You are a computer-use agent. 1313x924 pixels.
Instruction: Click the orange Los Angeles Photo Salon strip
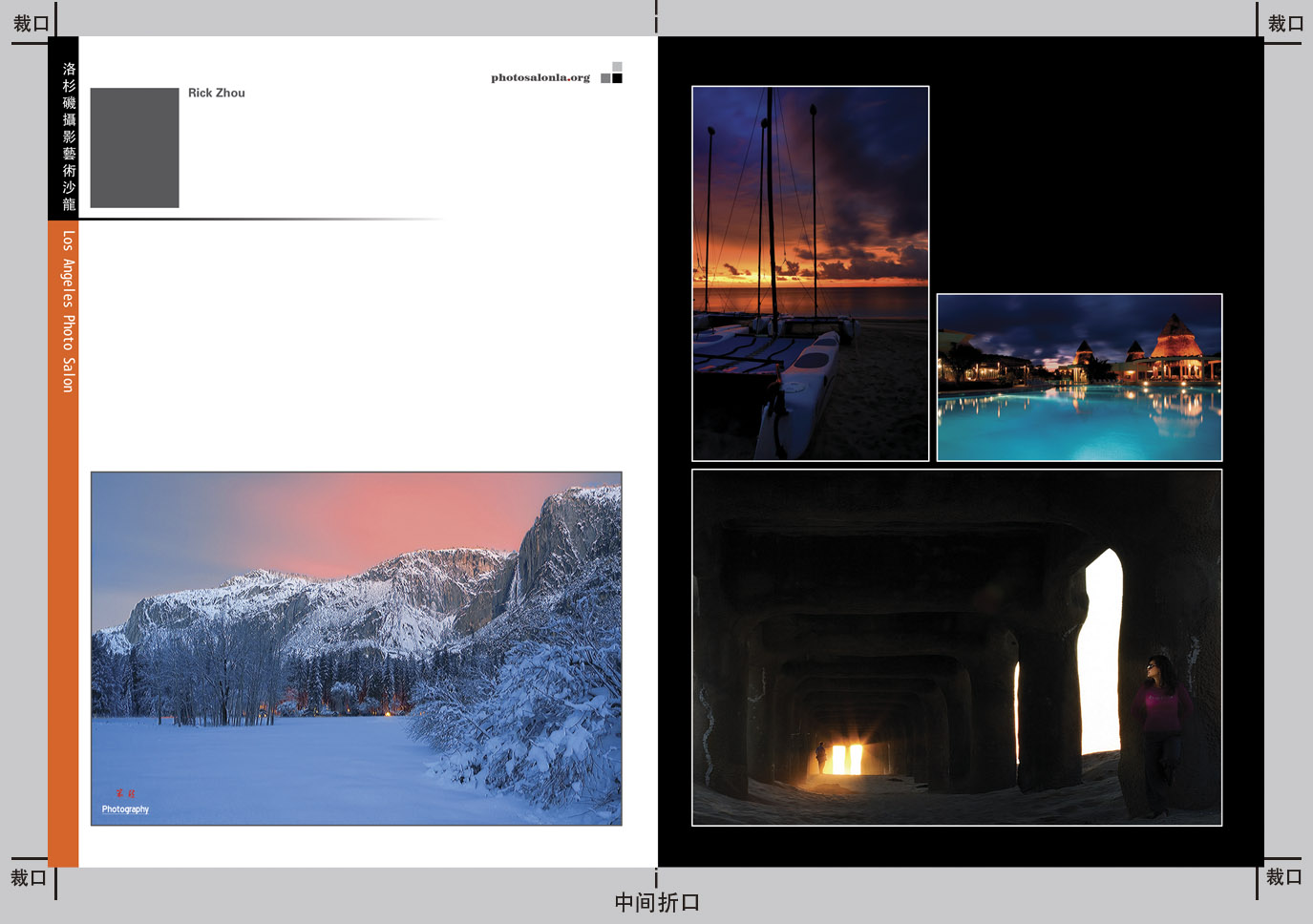pyautogui.click(x=64, y=544)
